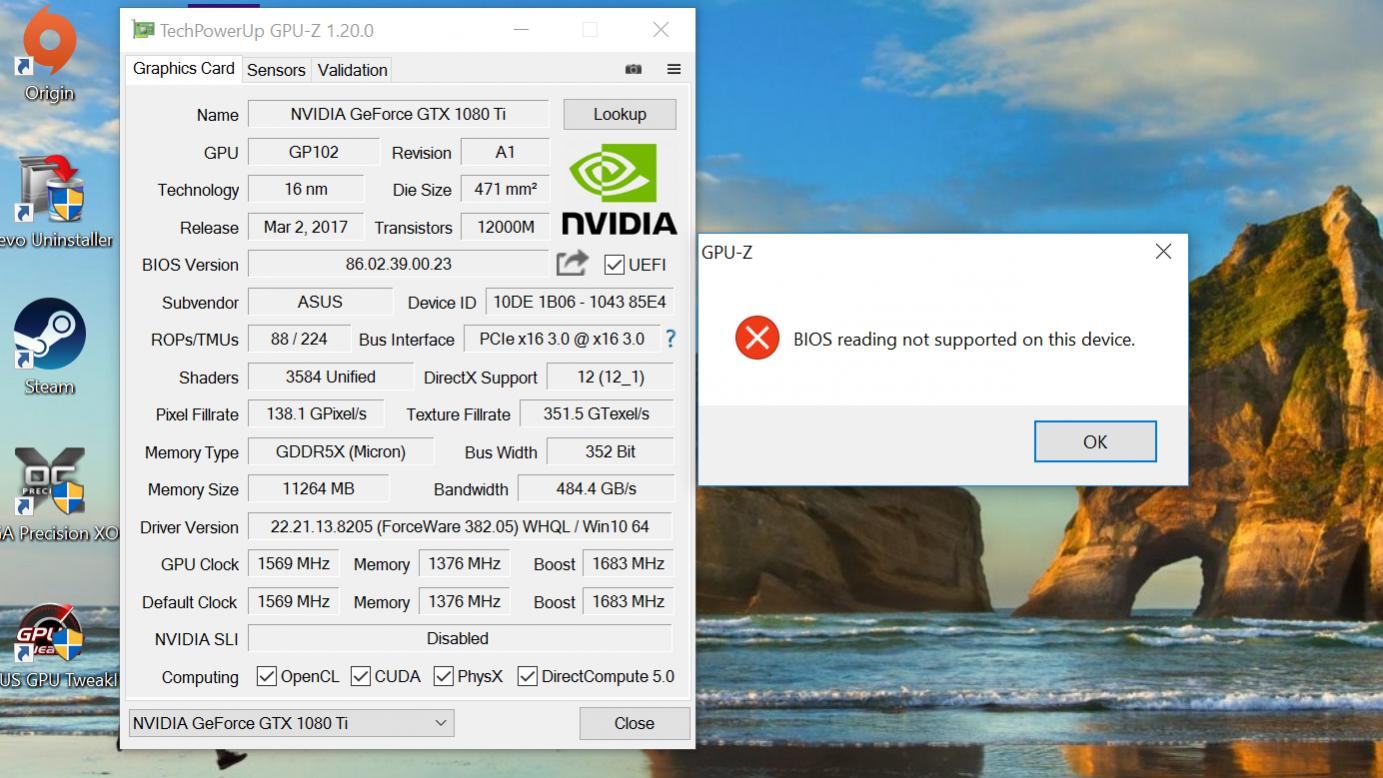Click the Die Size field 471 mm²
1383x778 pixels.
pyautogui.click(x=505, y=189)
